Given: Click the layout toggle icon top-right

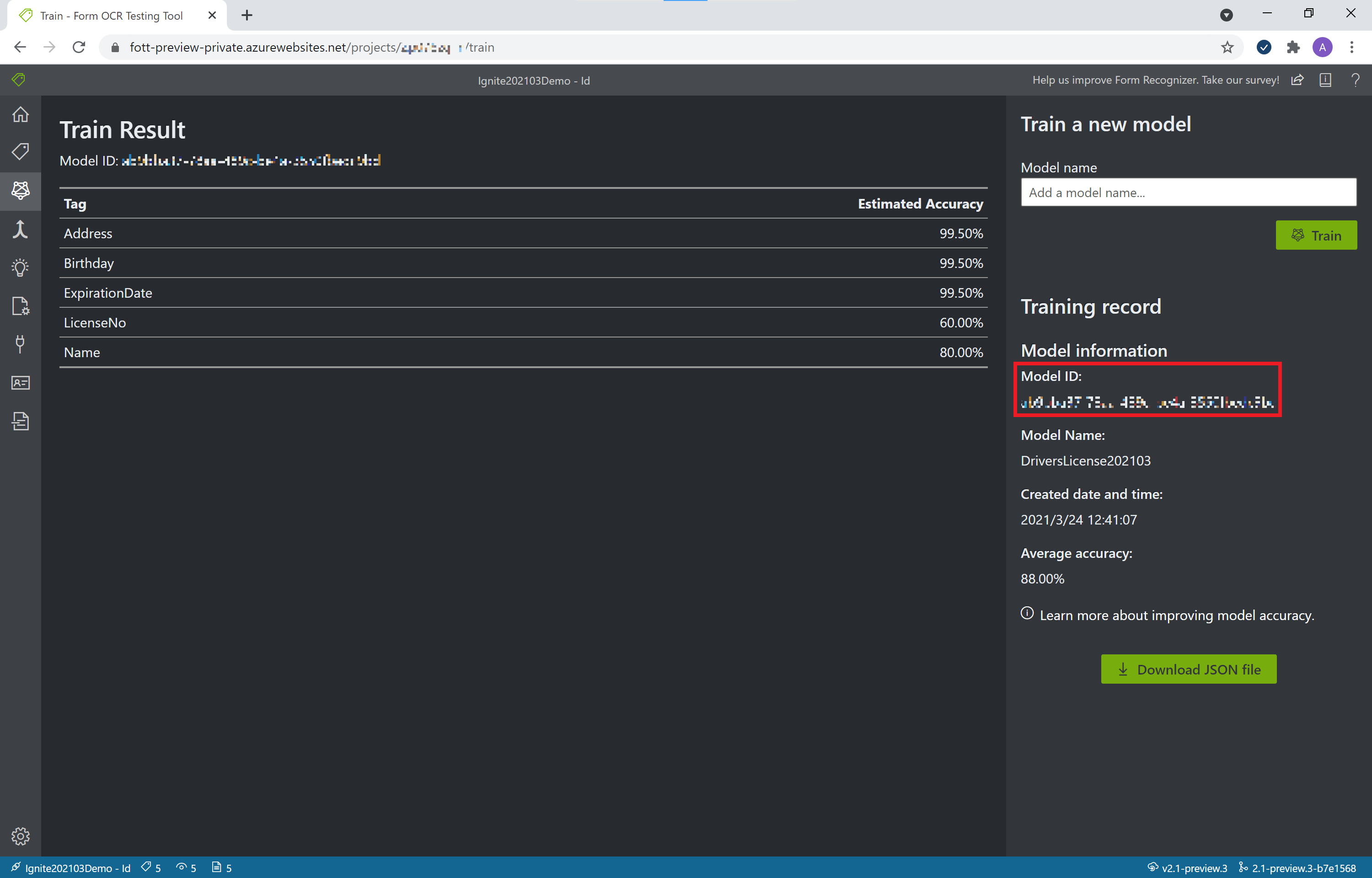Looking at the screenshot, I should click(1326, 81).
